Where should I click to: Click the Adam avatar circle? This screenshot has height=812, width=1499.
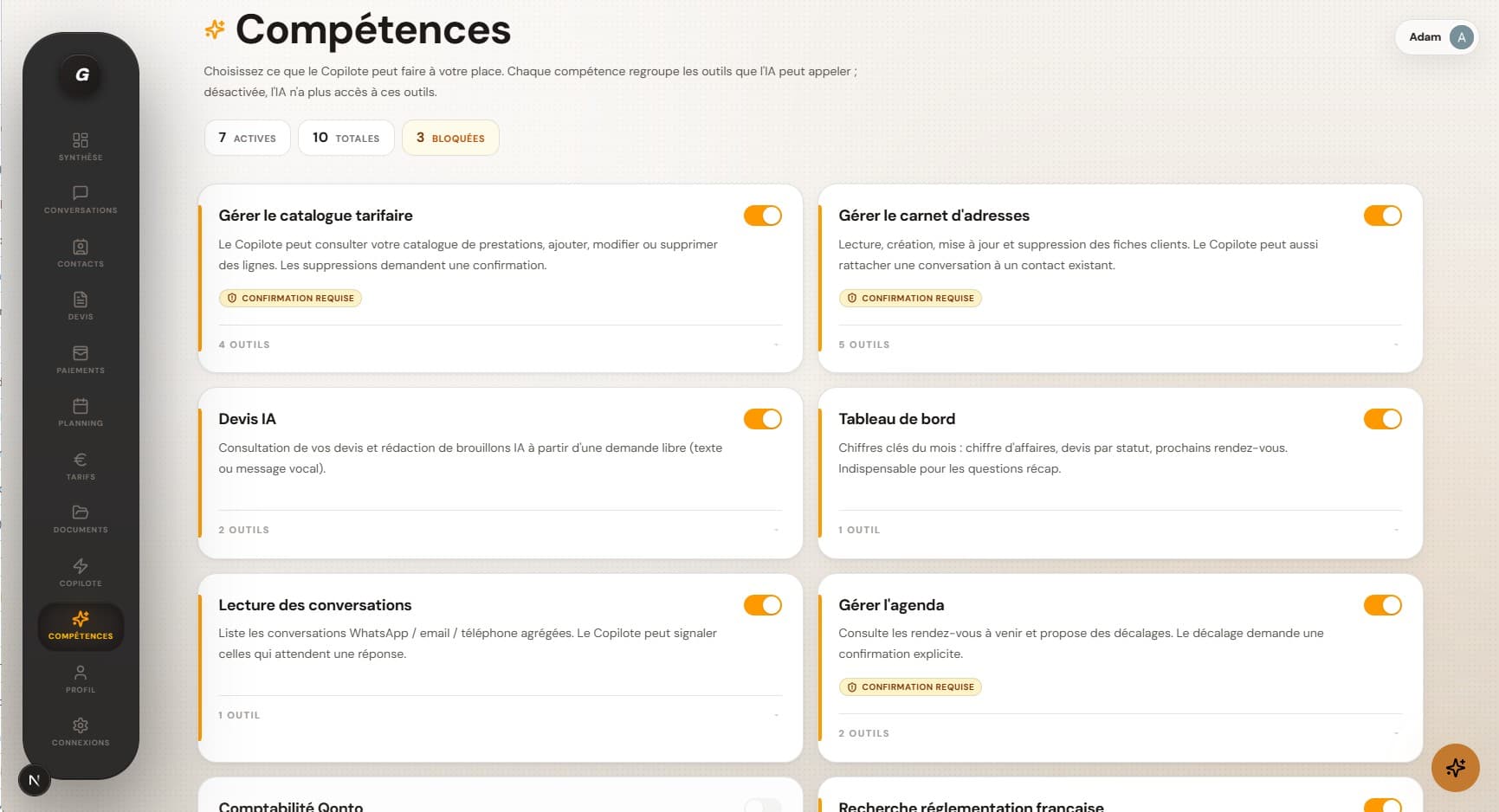1461,37
